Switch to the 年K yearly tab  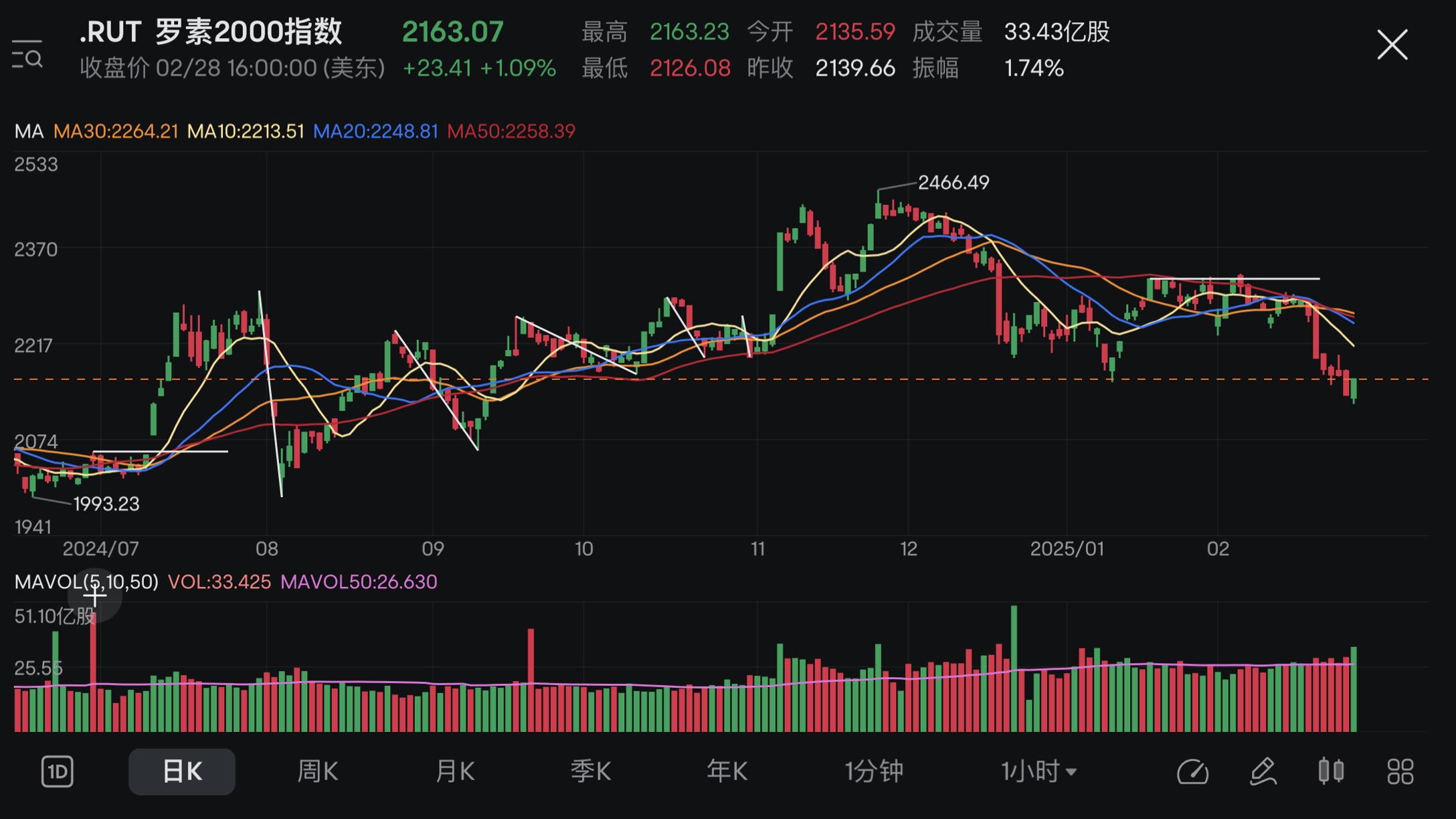click(727, 771)
